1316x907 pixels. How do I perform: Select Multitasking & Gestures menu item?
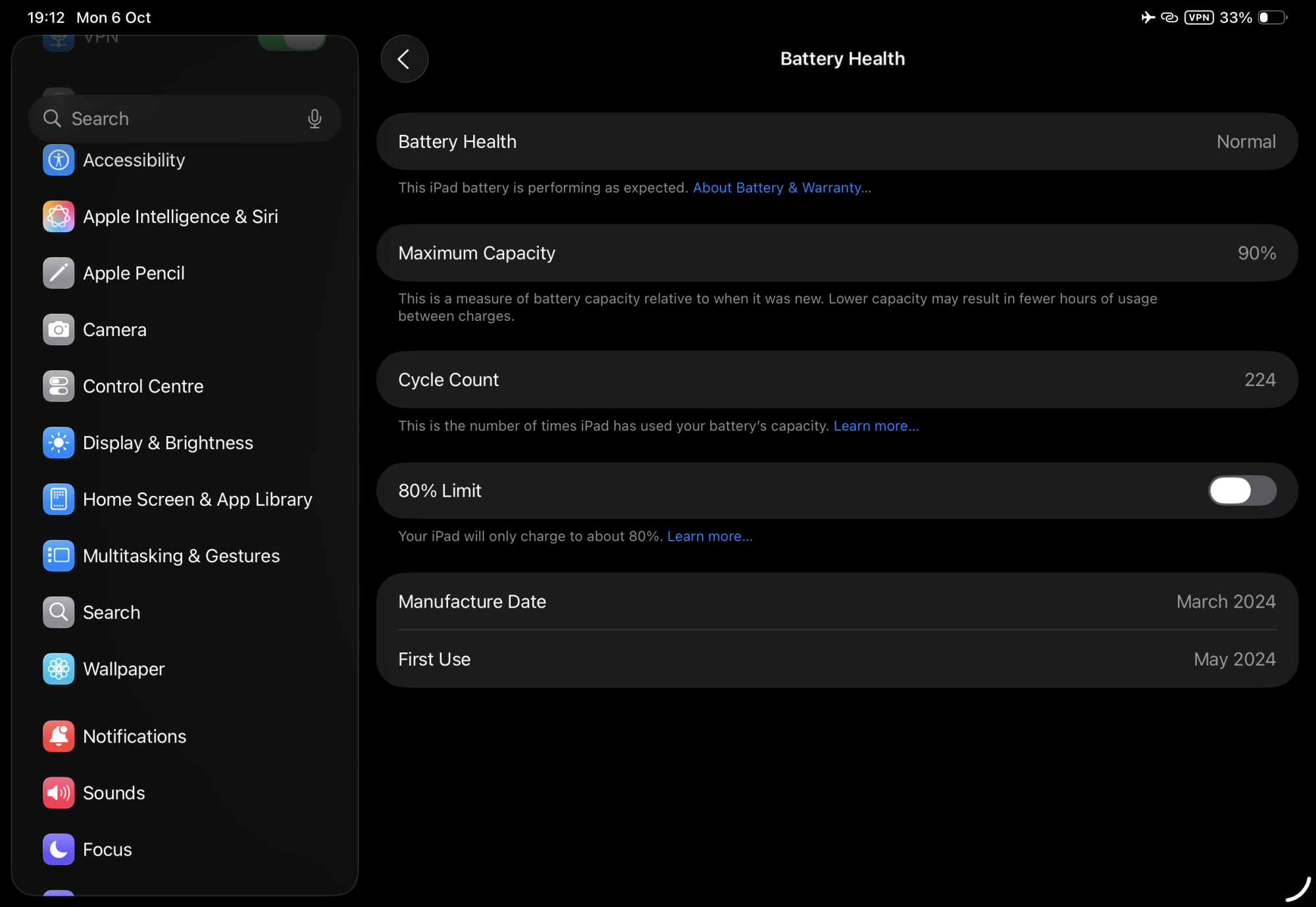181,556
